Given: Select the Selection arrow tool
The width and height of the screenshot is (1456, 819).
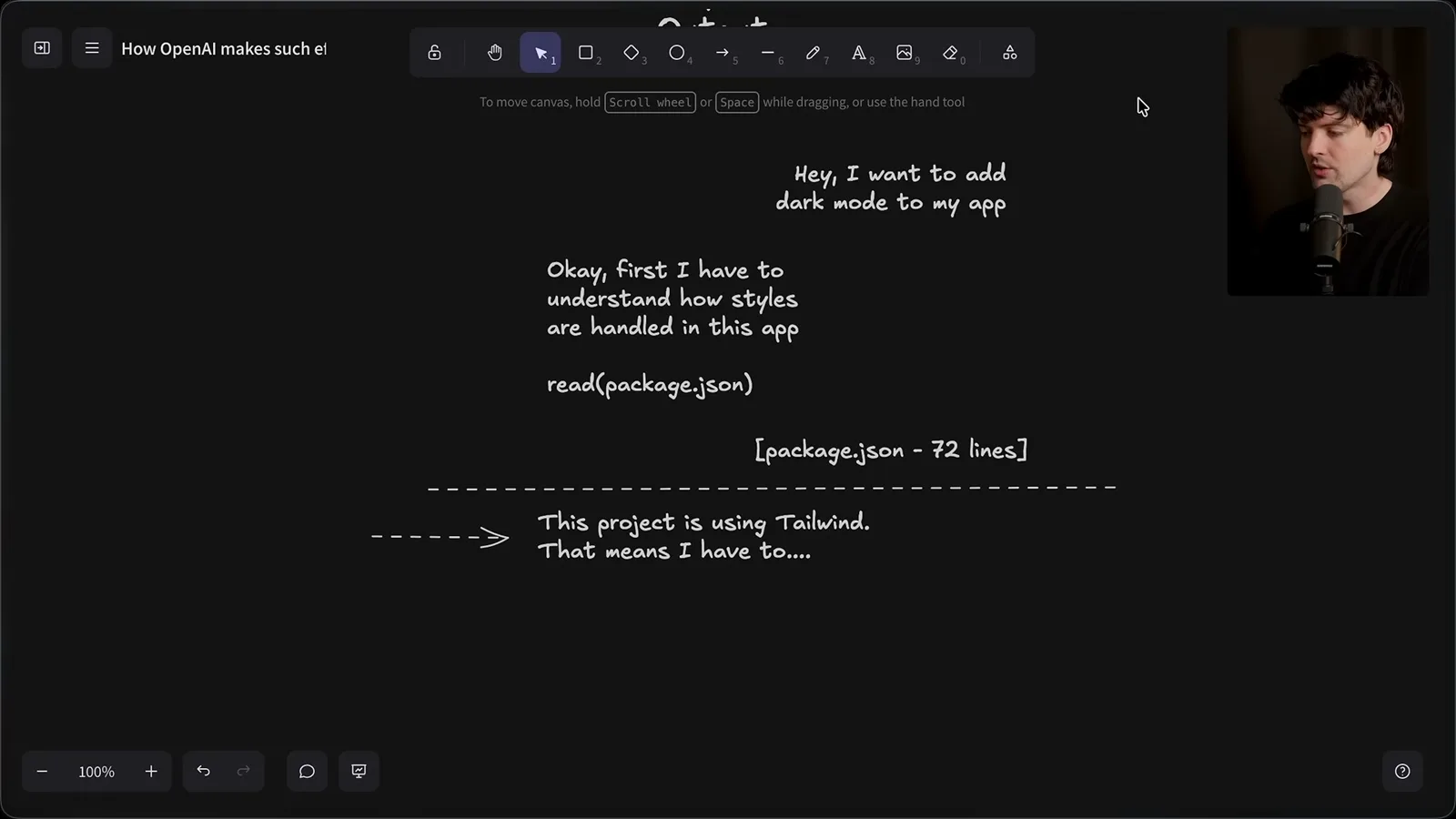Looking at the screenshot, I should coord(541,53).
